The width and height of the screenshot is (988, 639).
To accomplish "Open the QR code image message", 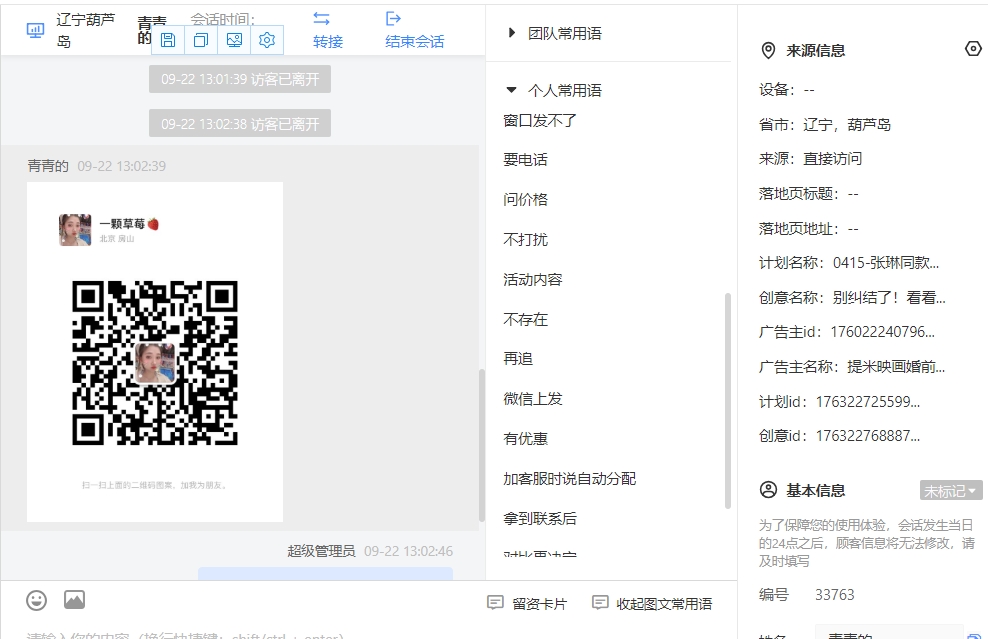I will [x=155, y=352].
